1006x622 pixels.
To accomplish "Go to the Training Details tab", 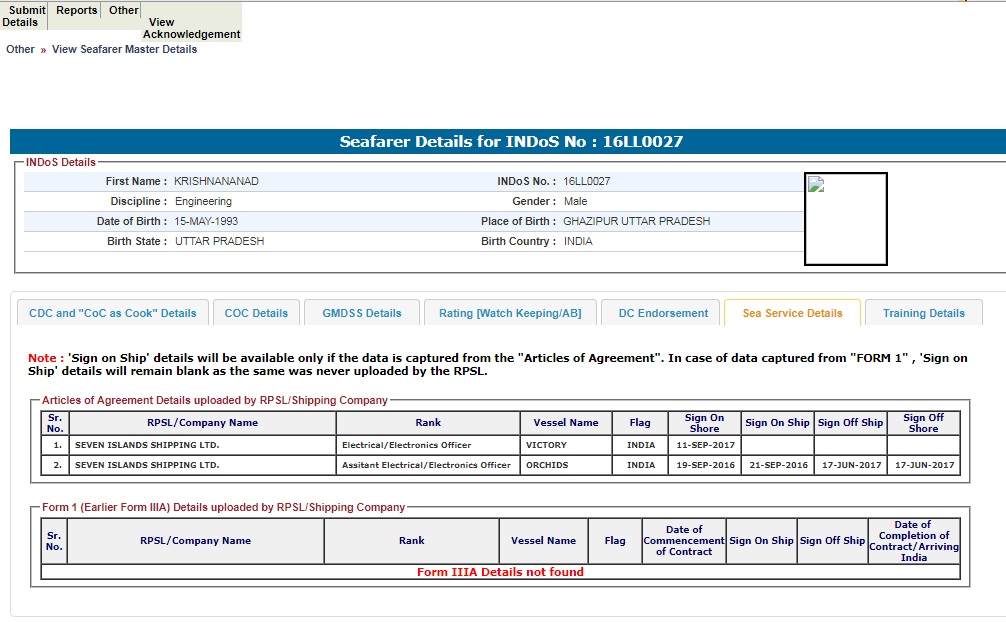I will (x=923, y=313).
